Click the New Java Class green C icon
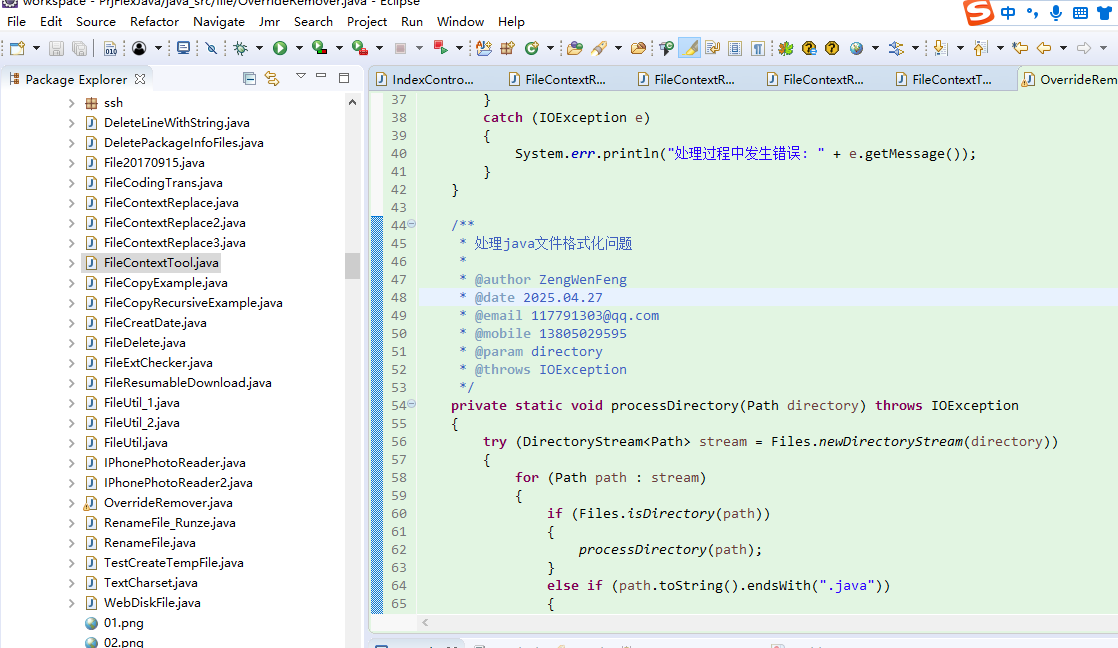This screenshot has height=648, width=1118. (532, 48)
